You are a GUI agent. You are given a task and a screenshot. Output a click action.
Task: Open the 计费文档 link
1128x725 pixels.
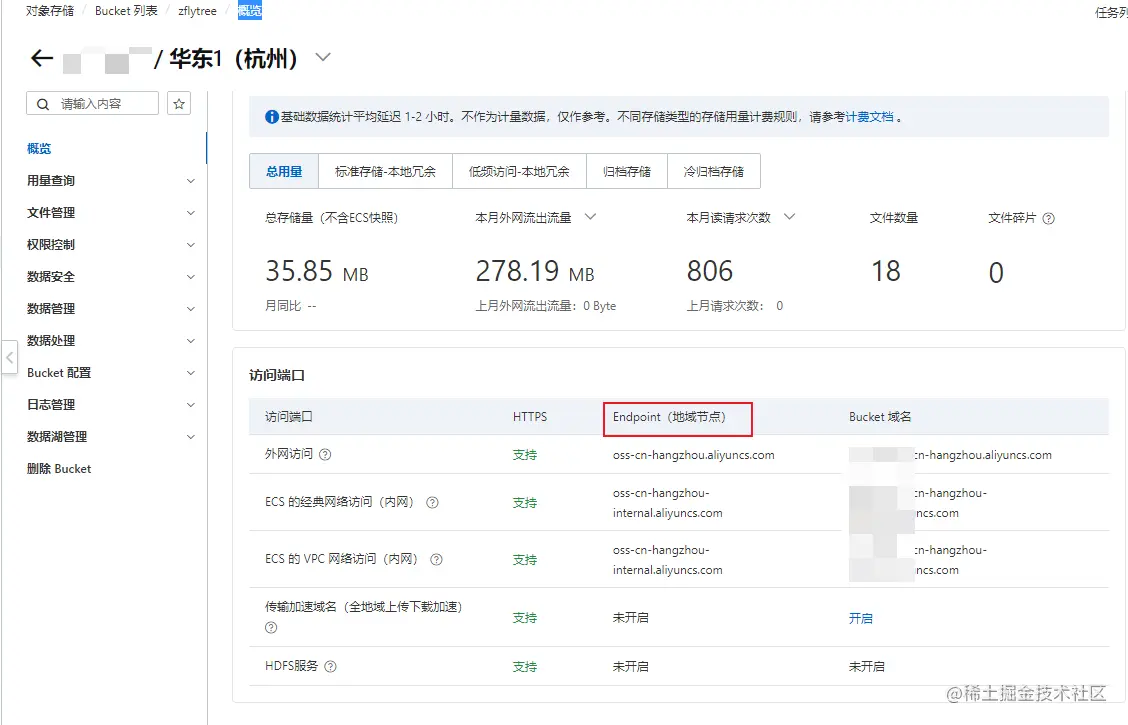pos(869,117)
